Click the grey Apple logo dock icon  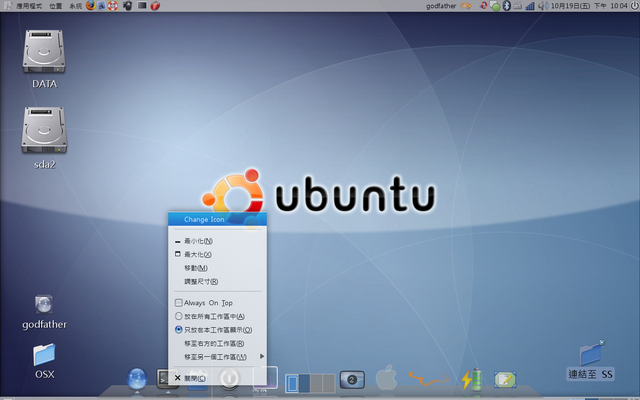(x=386, y=377)
